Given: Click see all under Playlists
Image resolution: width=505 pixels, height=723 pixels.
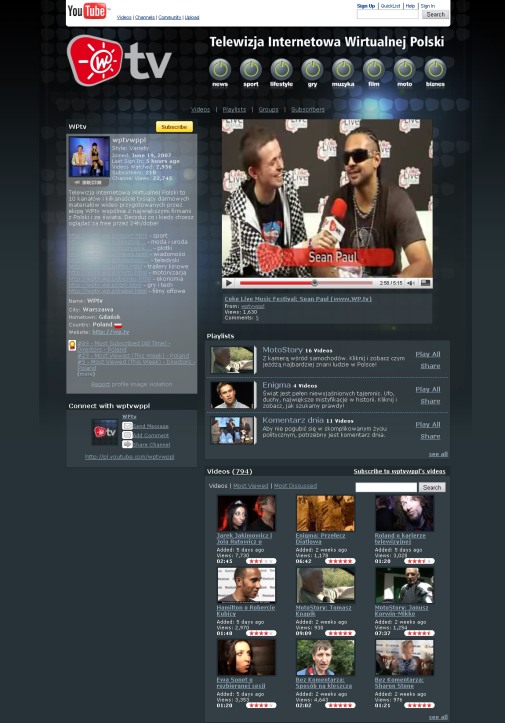Looking at the screenshot, I should pyautogui.click(x=438, y=454).
